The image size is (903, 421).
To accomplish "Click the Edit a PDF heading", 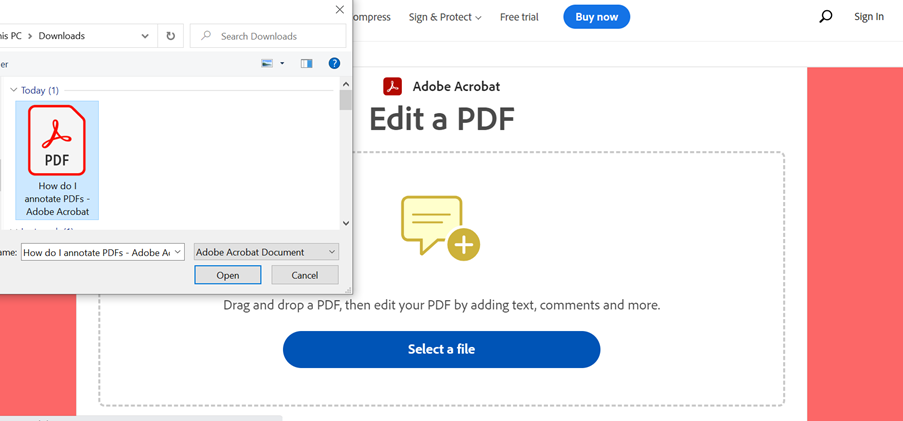I will pyautogui.click(x=441, y=120).
